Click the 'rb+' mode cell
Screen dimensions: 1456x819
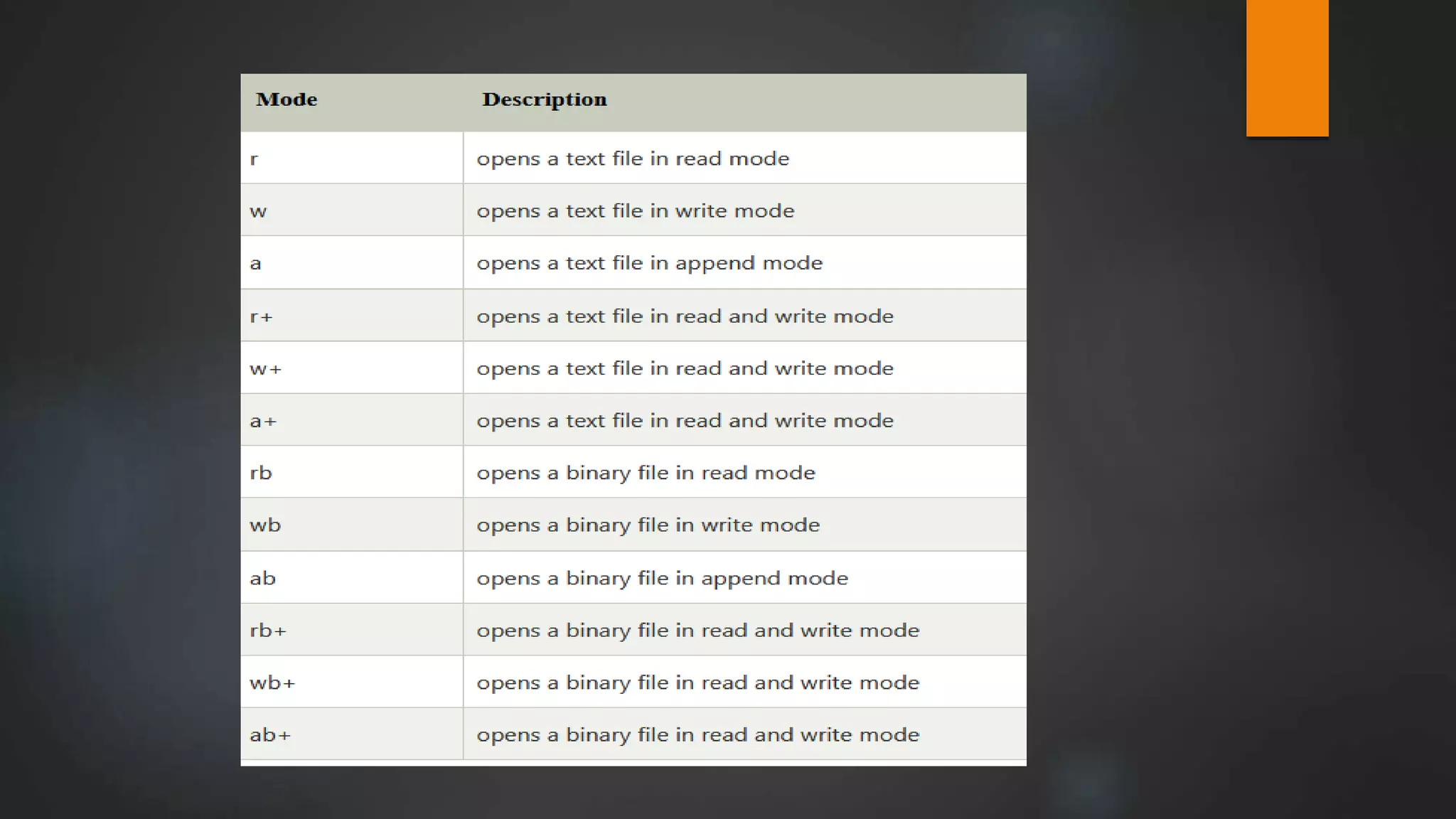coord(268,631)
